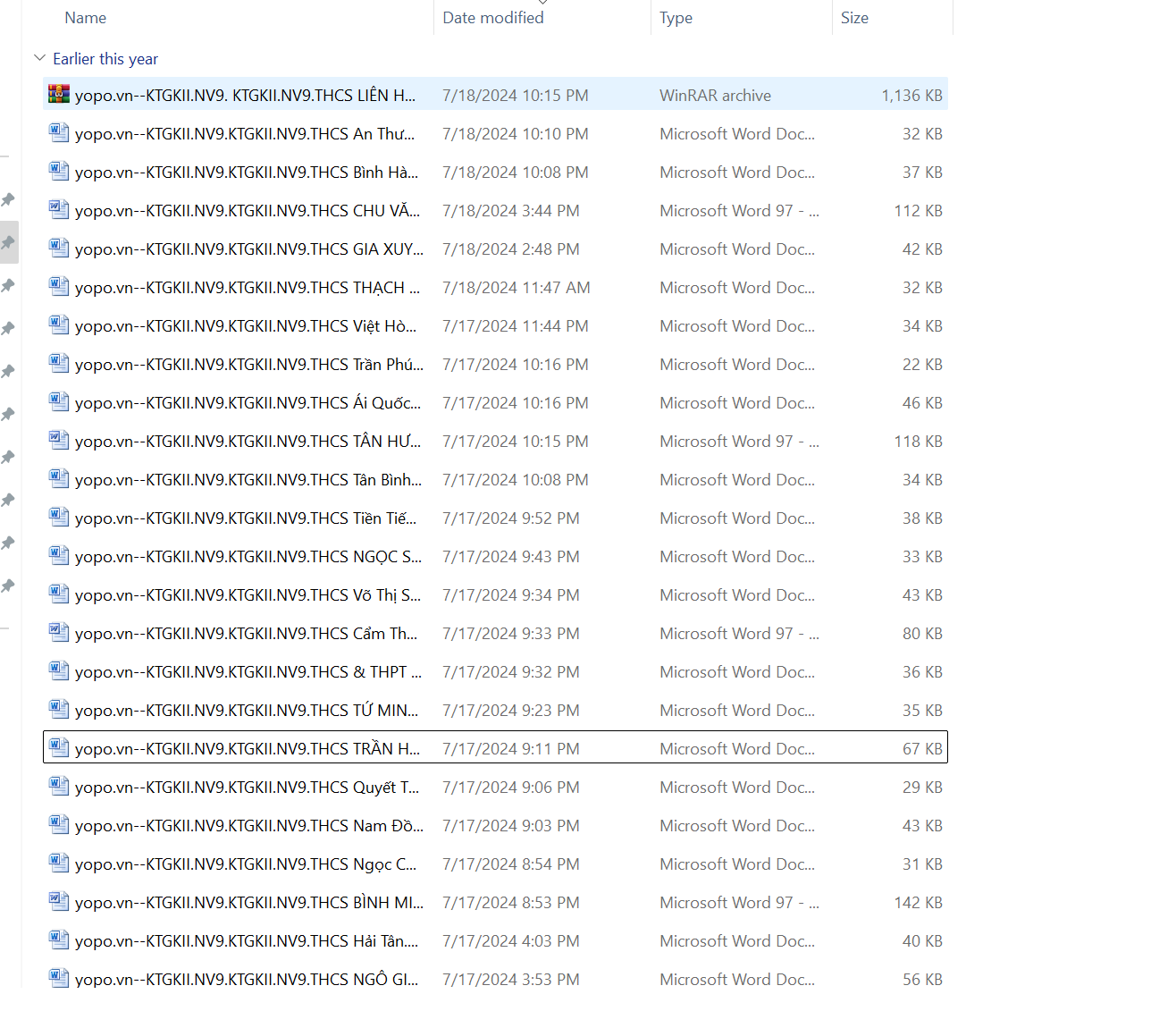
Task: Click Word icon of THCS BÌNH MI... file
Action: tap(59, 901)
